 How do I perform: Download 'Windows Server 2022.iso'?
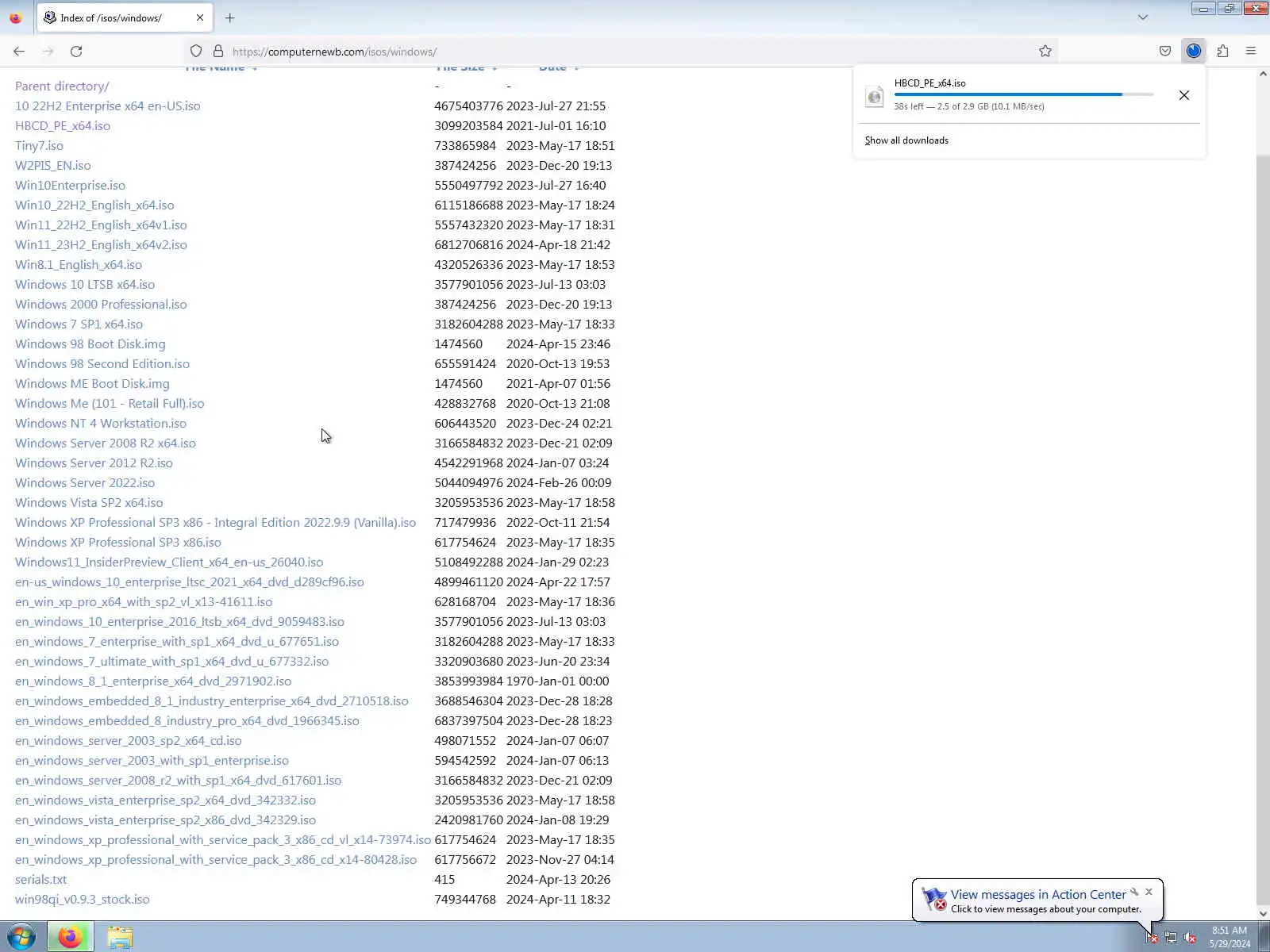(x=85, y=482)
